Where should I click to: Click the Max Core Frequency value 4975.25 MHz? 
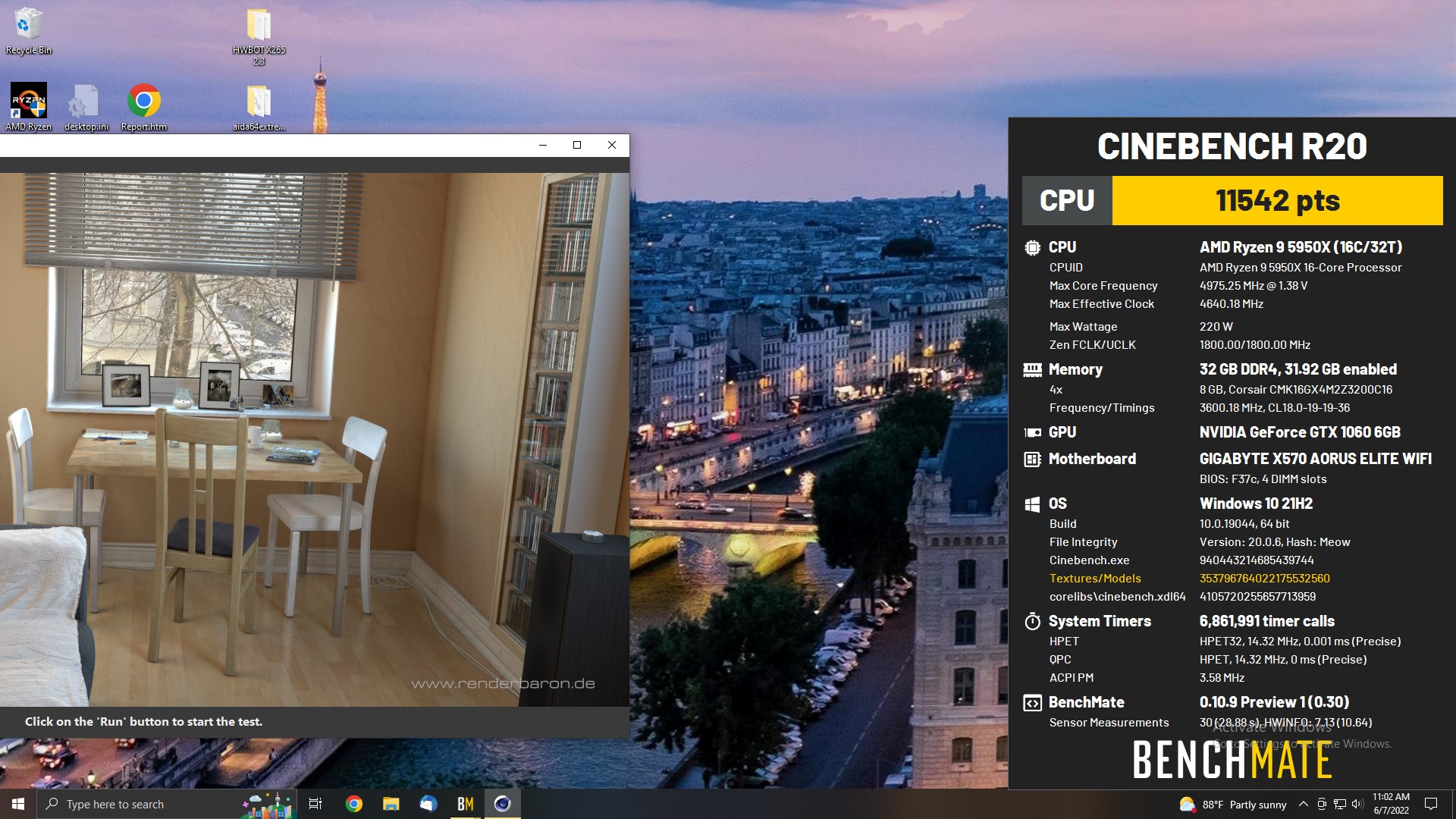(1254, 286)
